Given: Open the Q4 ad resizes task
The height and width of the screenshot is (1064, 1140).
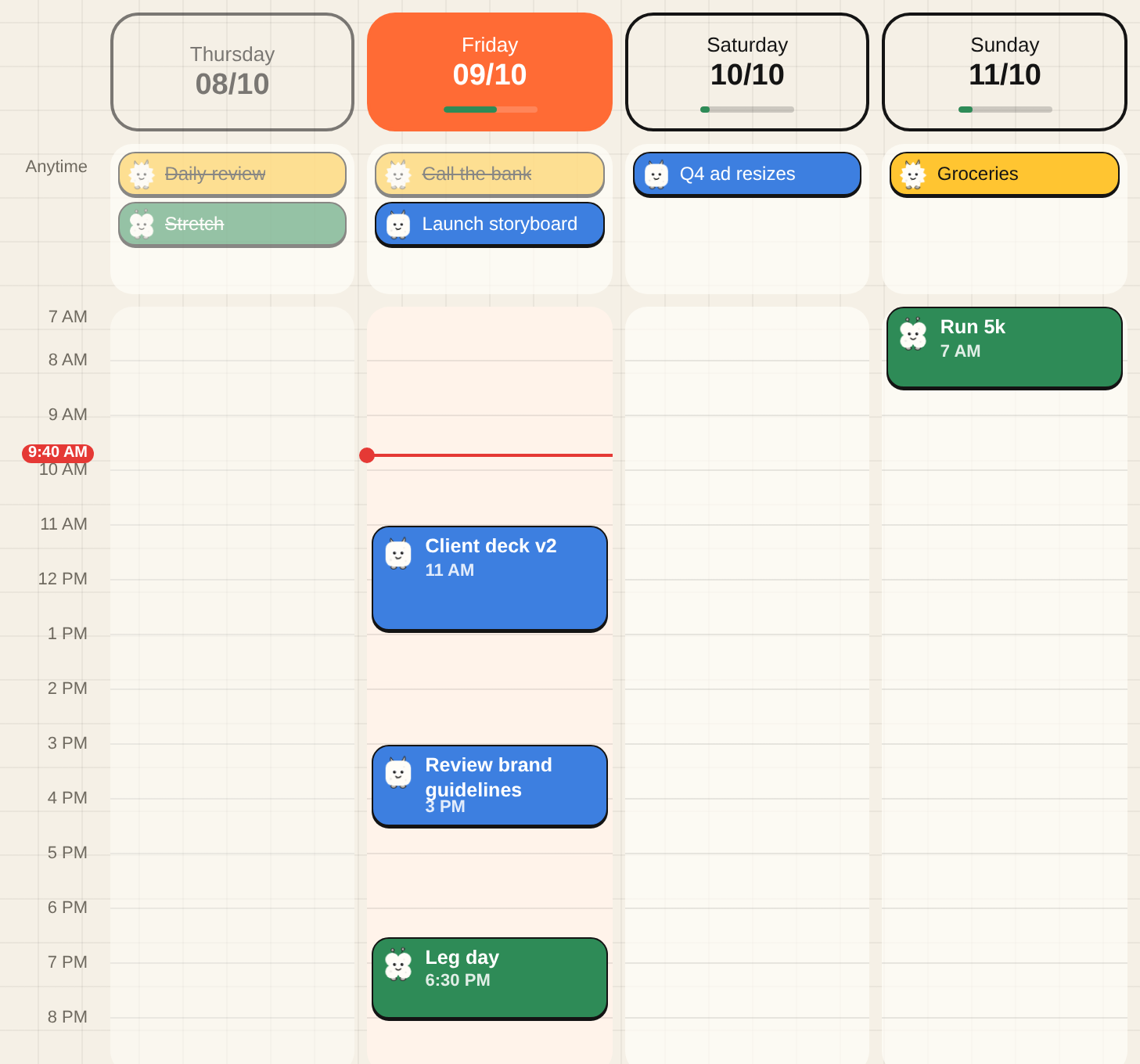Looking at the screenshot, I should pyautogui.click(x=747, y=174).
